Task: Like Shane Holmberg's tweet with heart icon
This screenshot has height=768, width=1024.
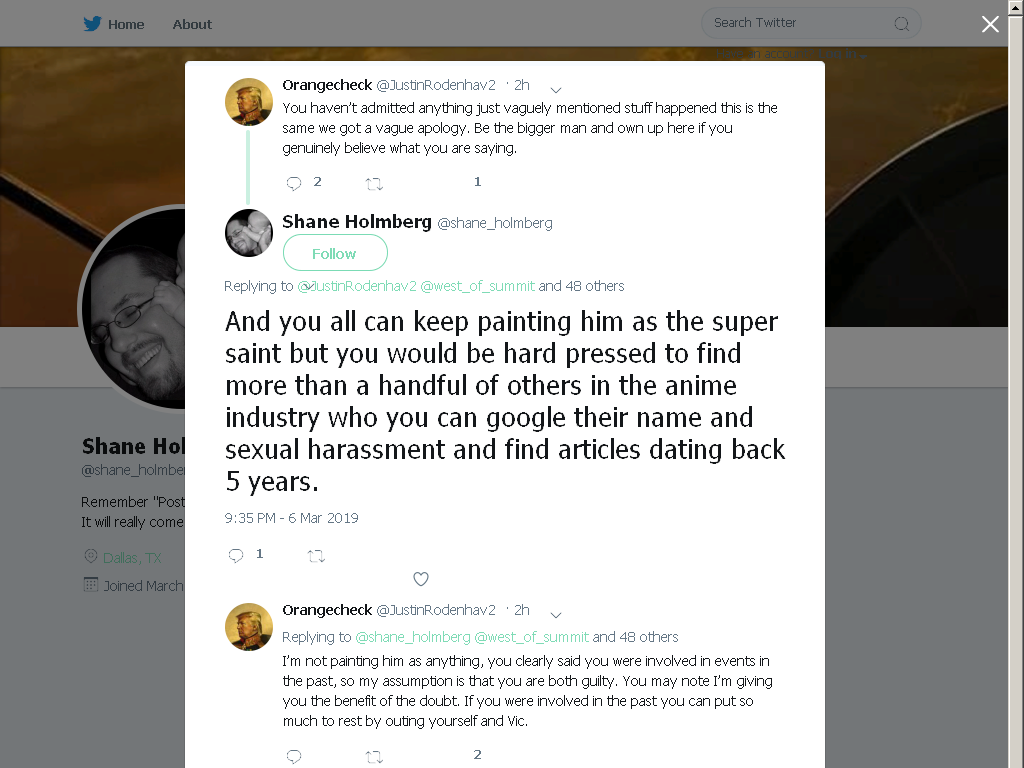Action: pos(421,579)
